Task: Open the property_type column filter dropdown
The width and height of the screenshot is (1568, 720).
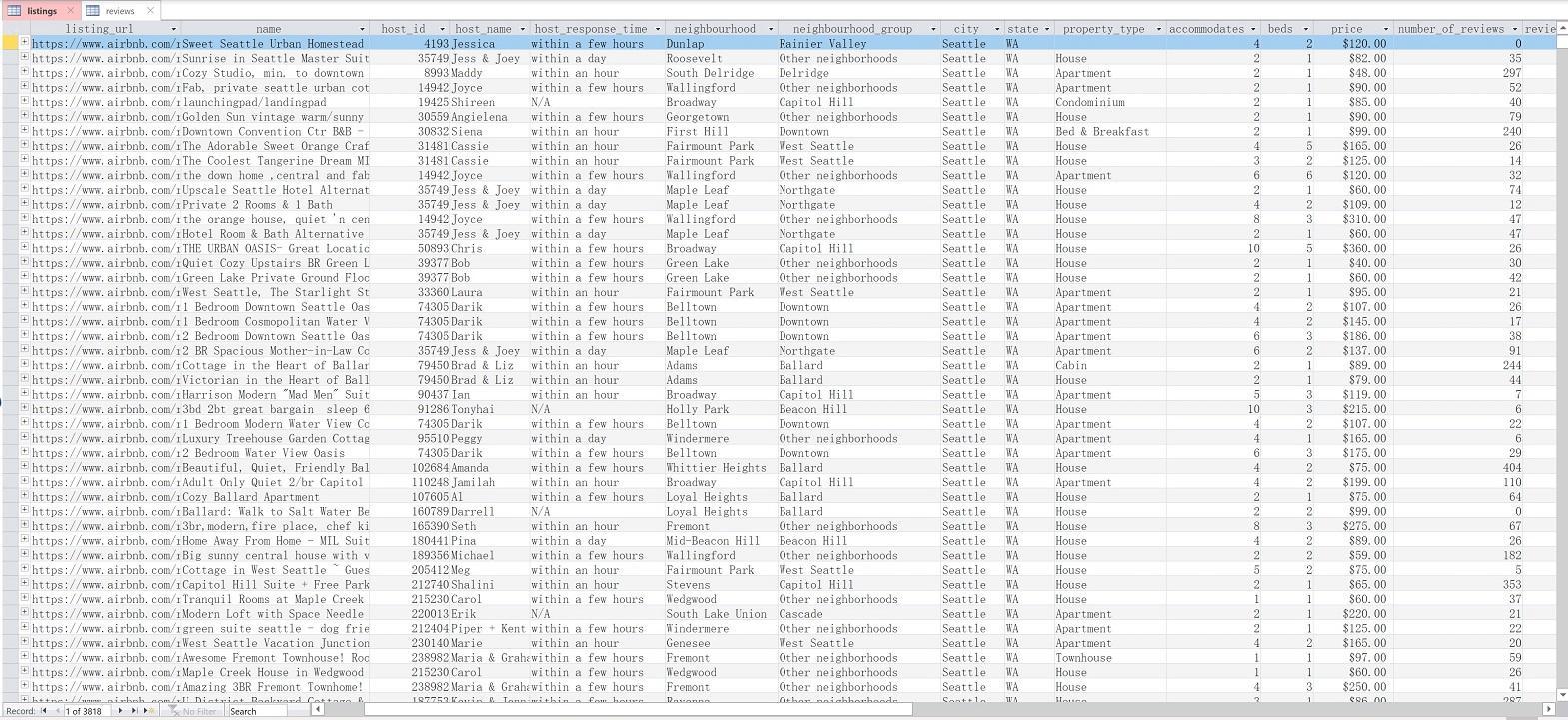Action: click(1158, 29)
